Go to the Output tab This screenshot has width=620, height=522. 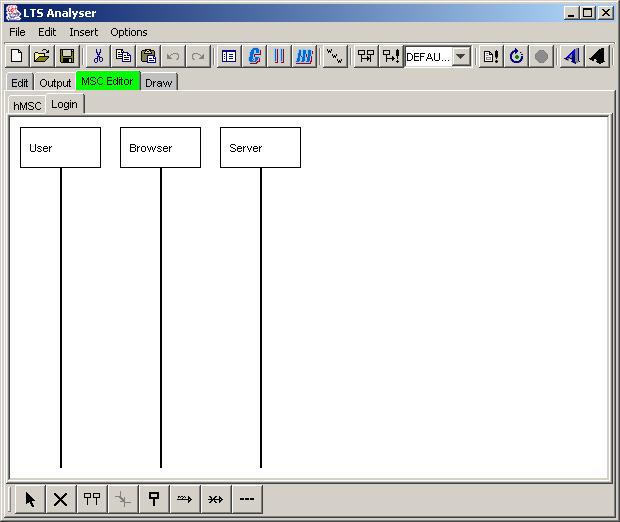(x=55, y=82)
